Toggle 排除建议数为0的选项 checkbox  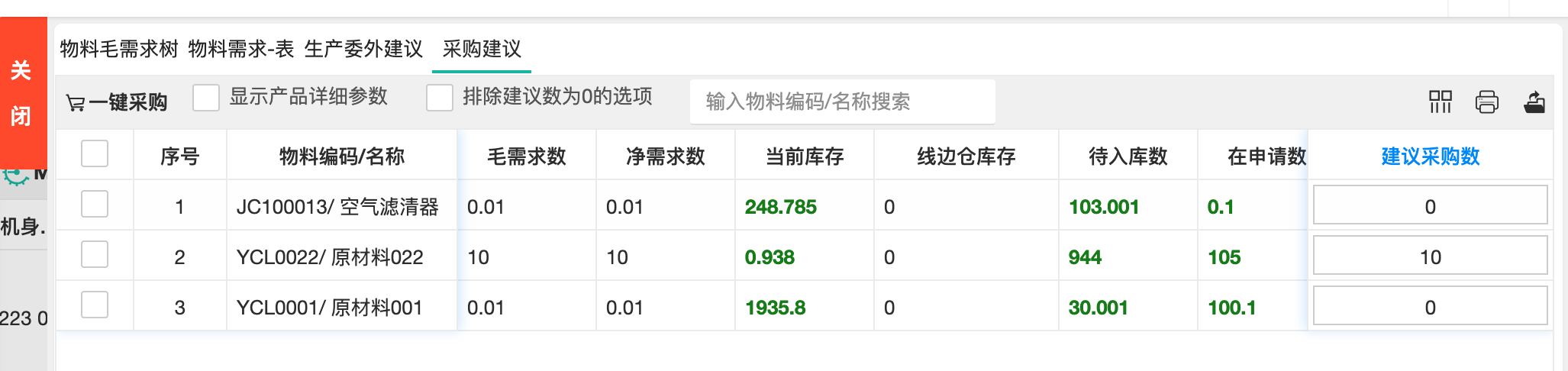pos(440,98)
